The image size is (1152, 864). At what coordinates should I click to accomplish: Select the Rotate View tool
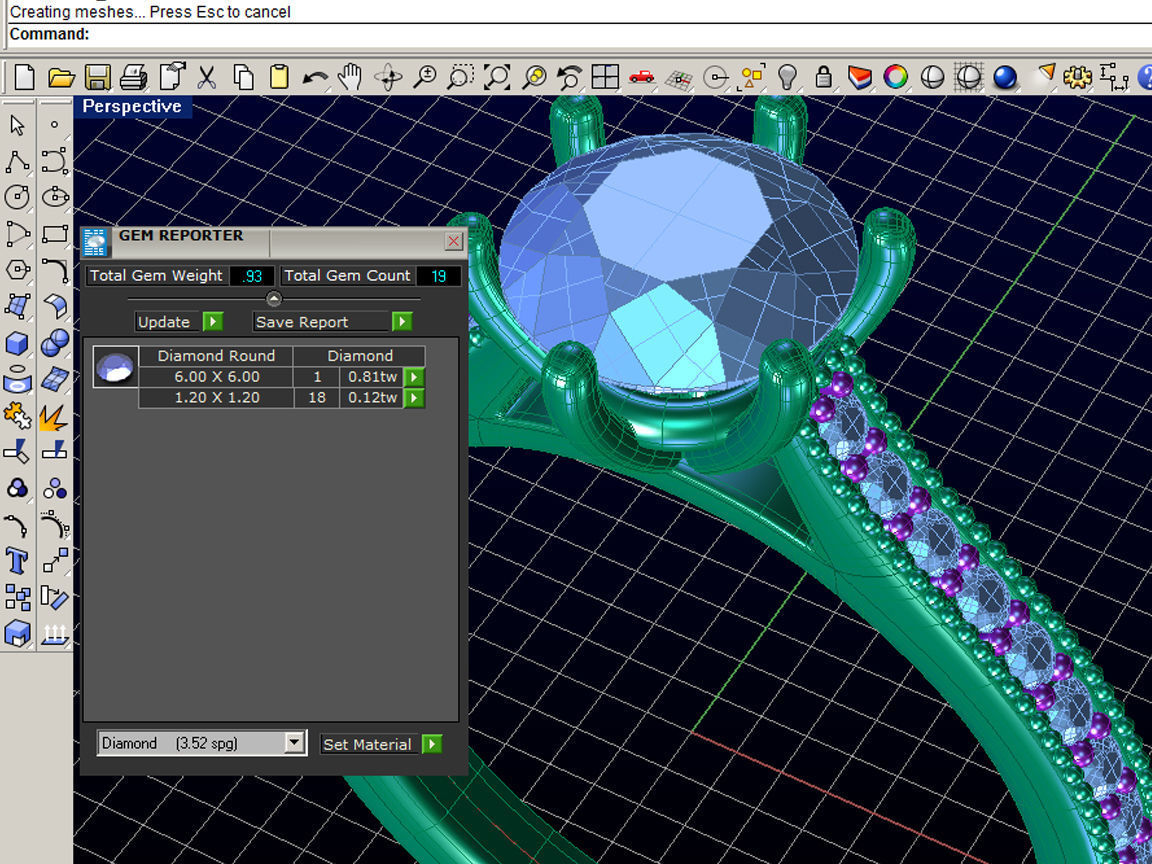coord(388,76)
